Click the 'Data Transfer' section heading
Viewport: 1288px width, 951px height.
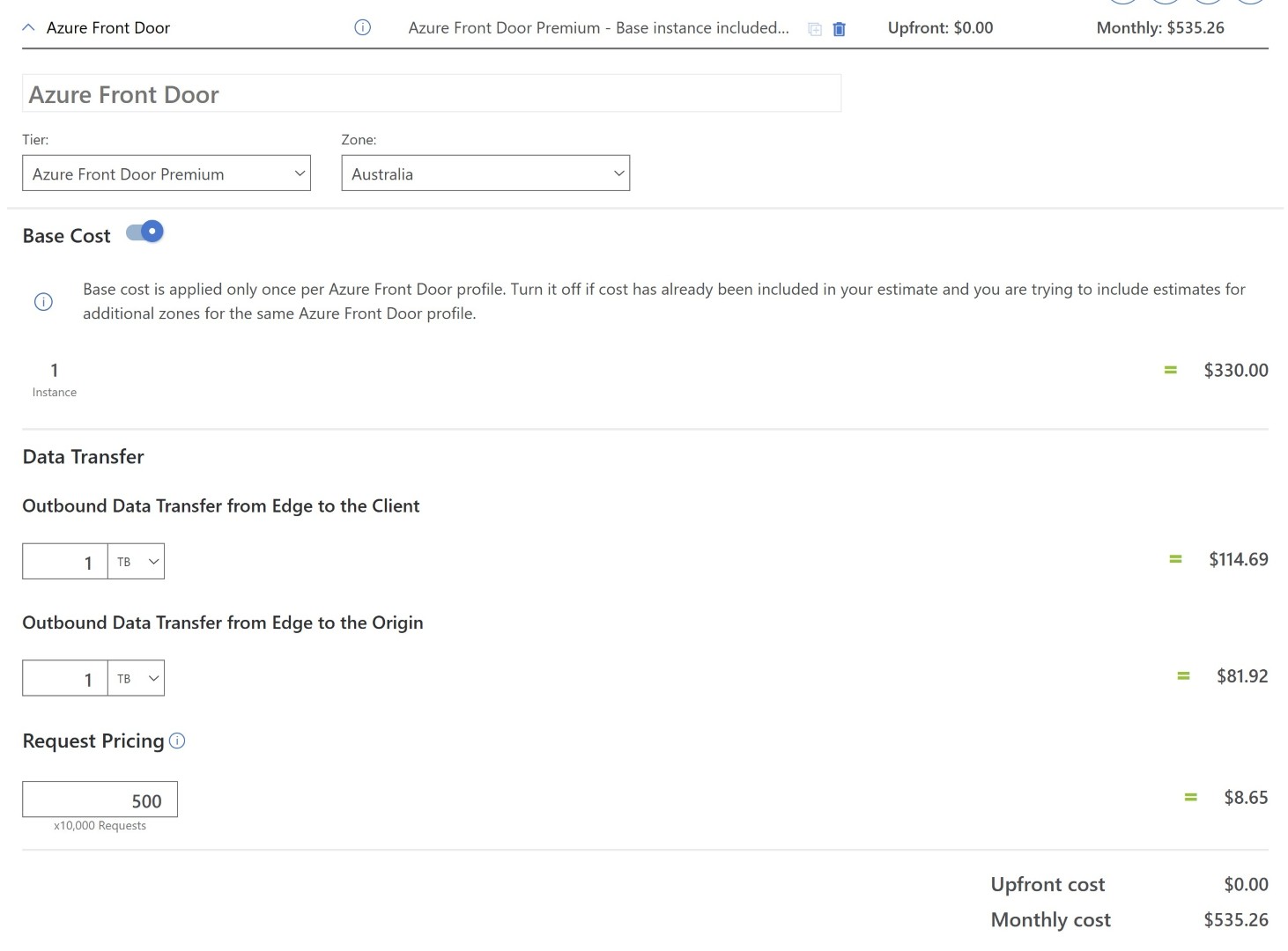pos(83,456)
